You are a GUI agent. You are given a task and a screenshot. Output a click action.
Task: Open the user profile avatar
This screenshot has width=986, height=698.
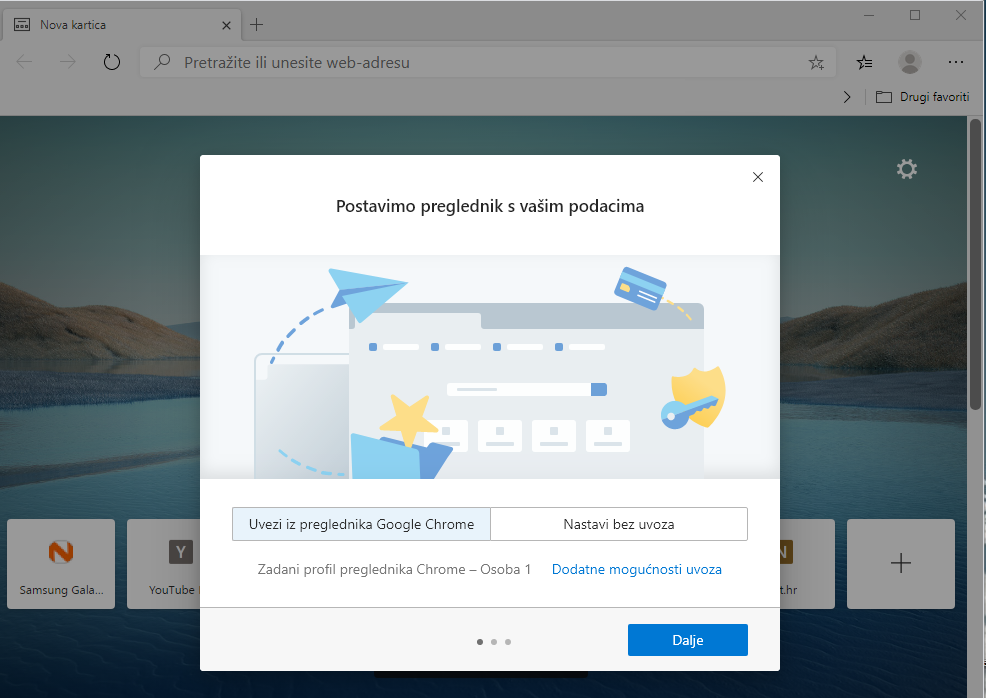[x=909, y=62]
